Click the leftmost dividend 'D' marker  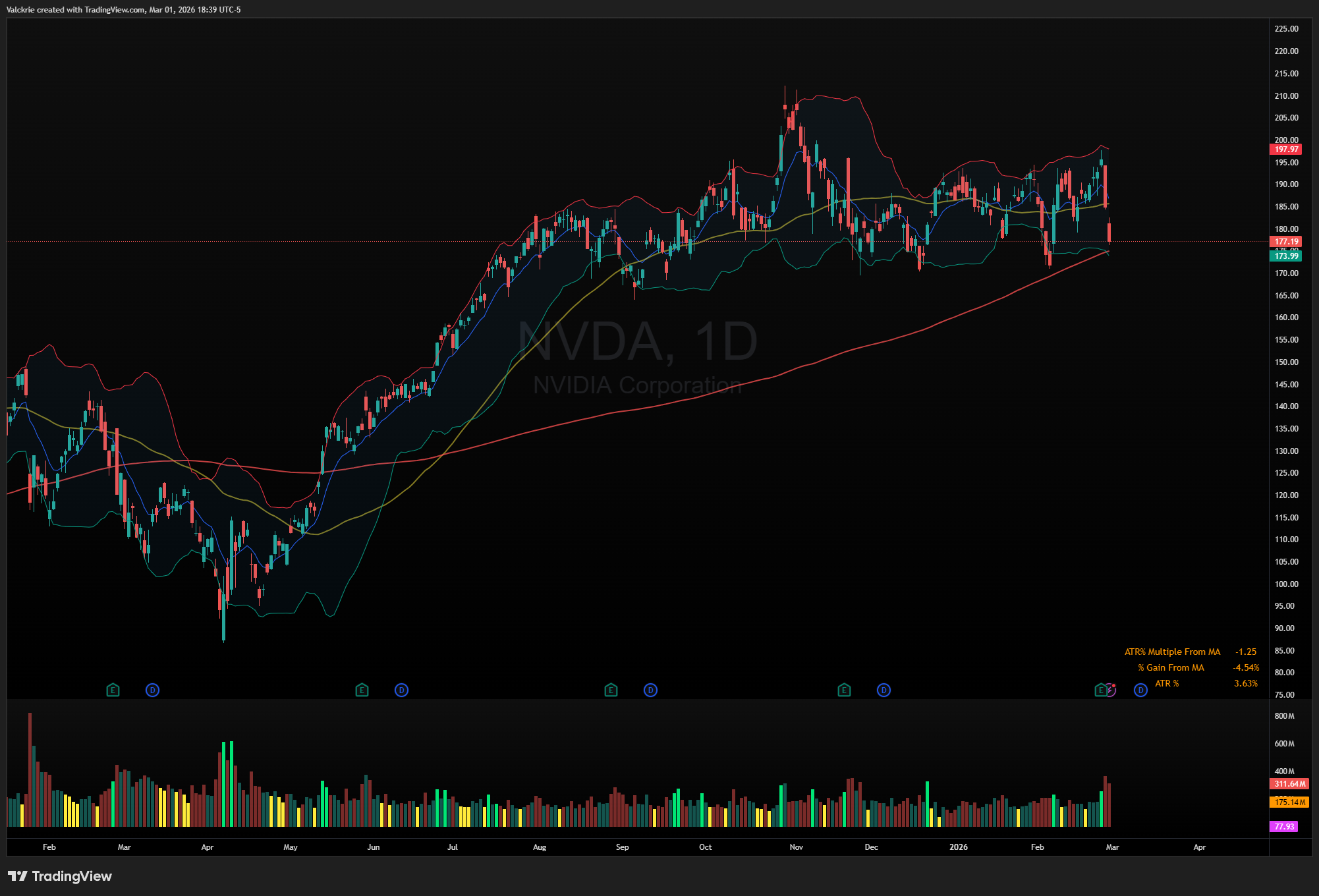[x=152, y=690]
